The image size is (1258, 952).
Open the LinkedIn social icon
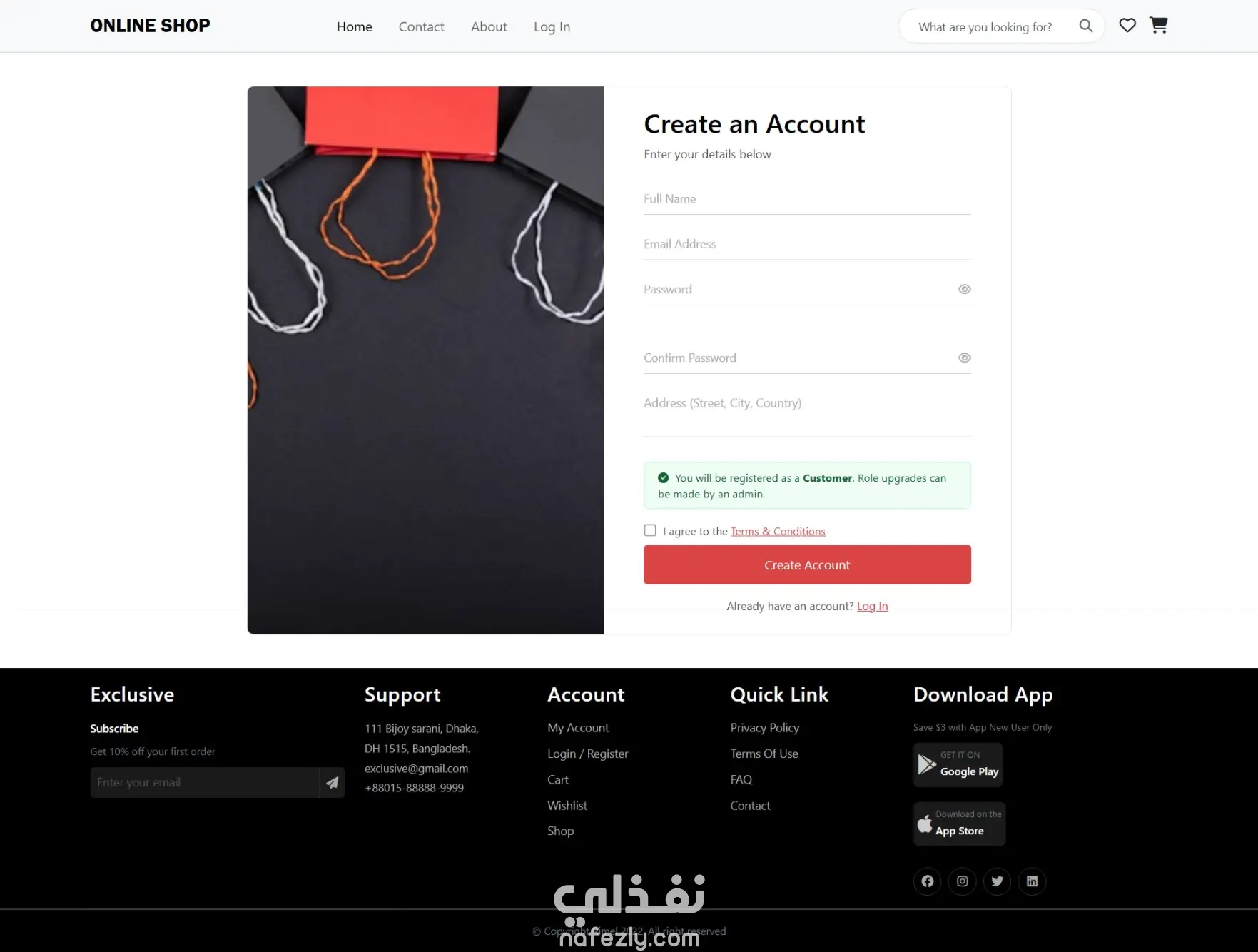click(1033, 881)
